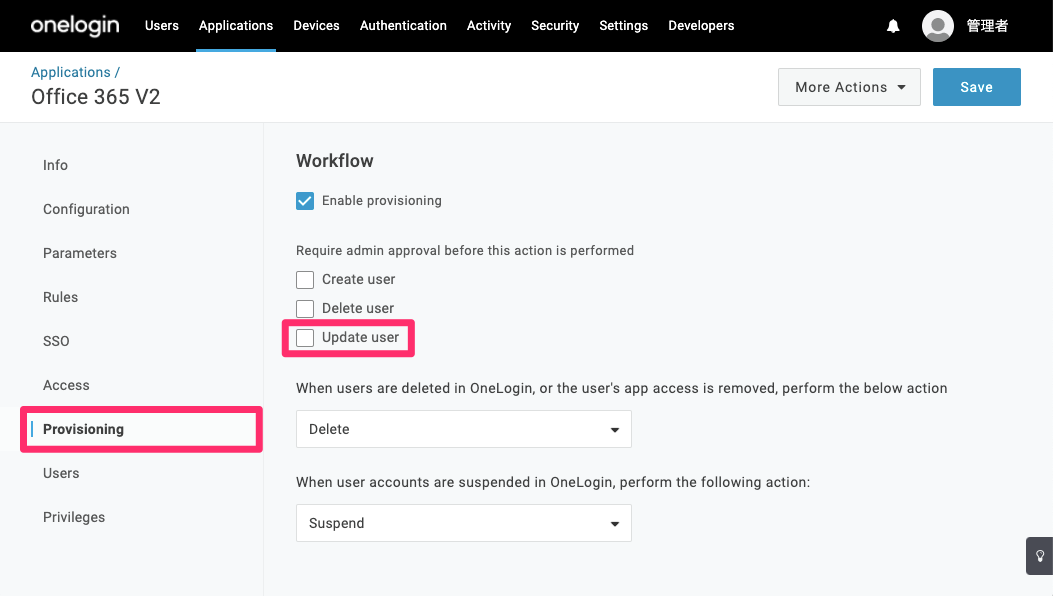Open the Suspend action dropdown
1053x596 pixels.
[x=463, y=523]
